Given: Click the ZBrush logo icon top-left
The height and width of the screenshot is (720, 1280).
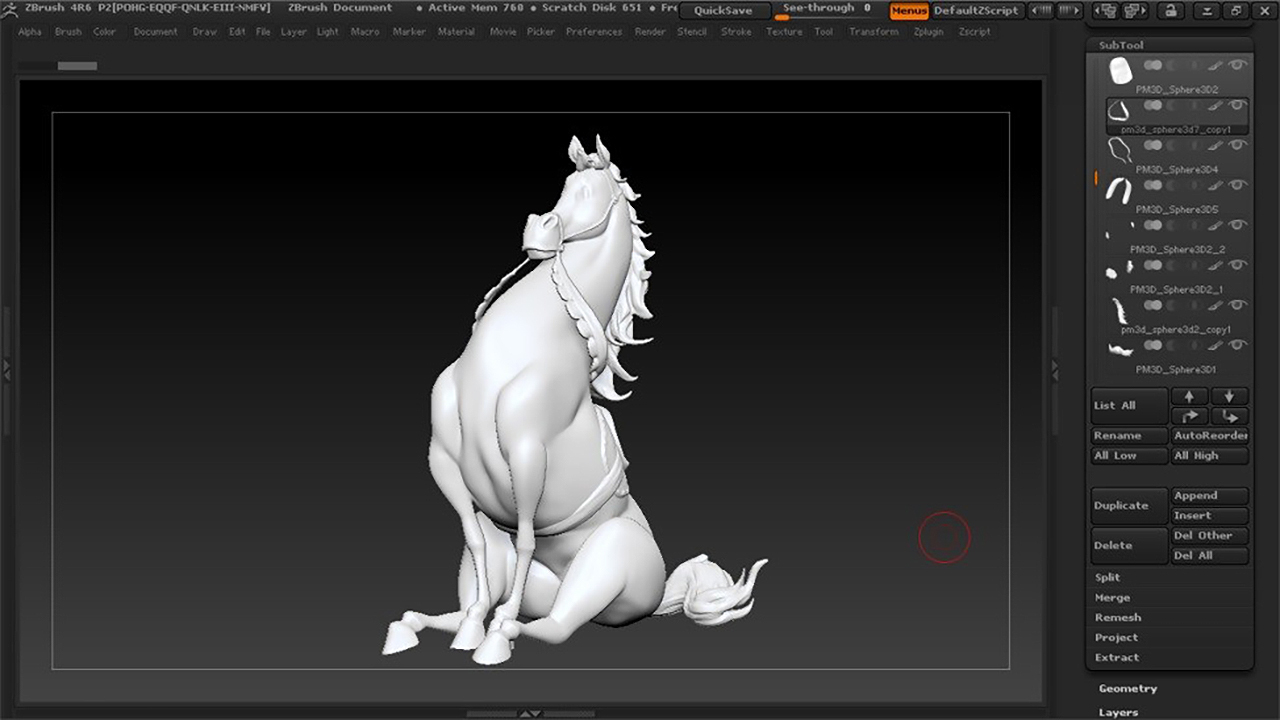Looking at the screenshot, I should pyautogui.click(x=9, y=9).
